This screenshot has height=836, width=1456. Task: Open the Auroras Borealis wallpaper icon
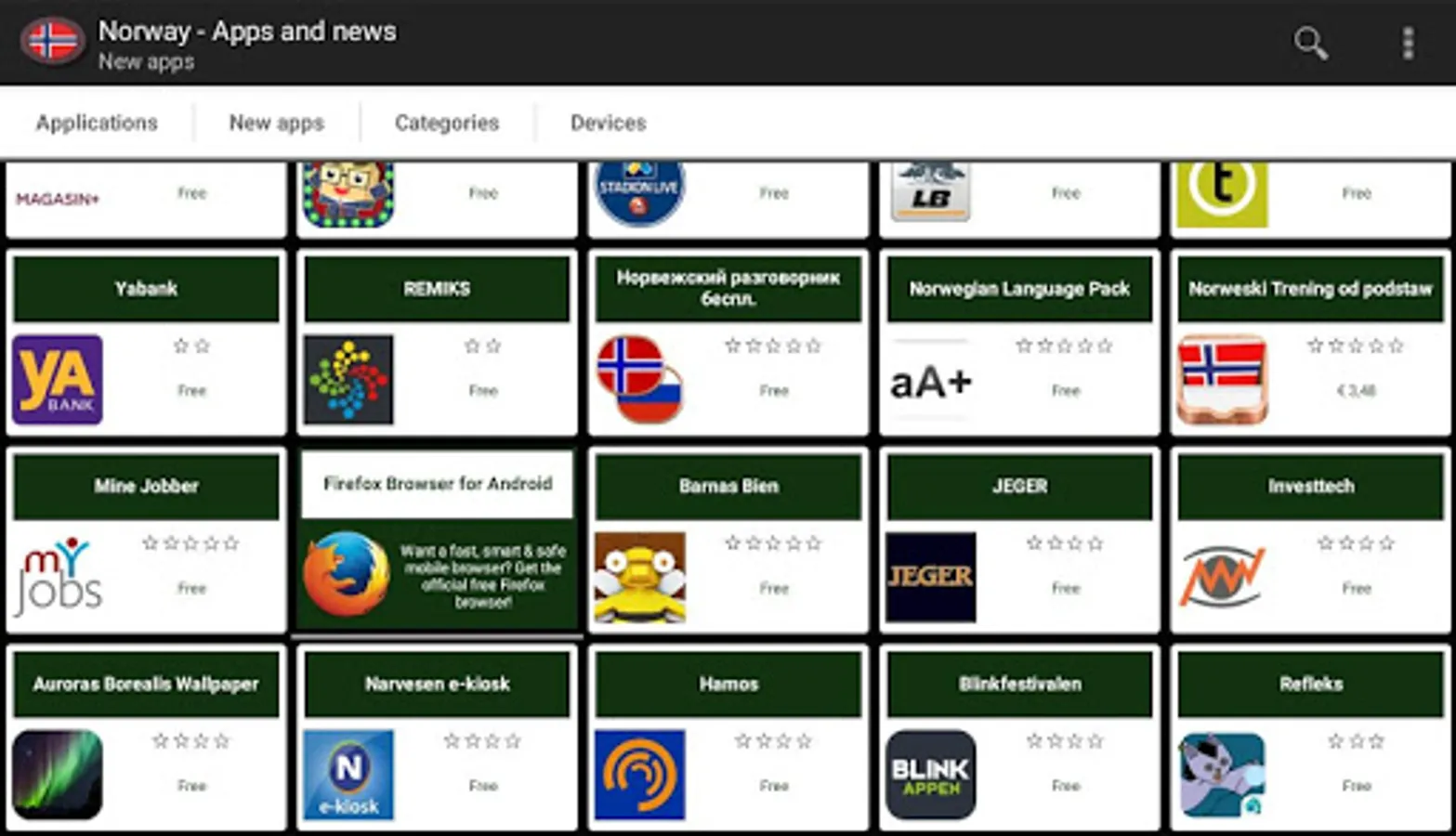point(58,775)
